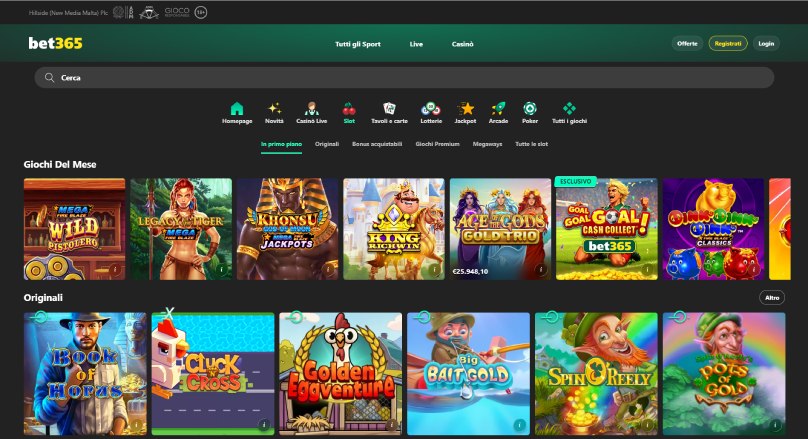
Task: Launch King Richwin game
Action: pos(394,229)
